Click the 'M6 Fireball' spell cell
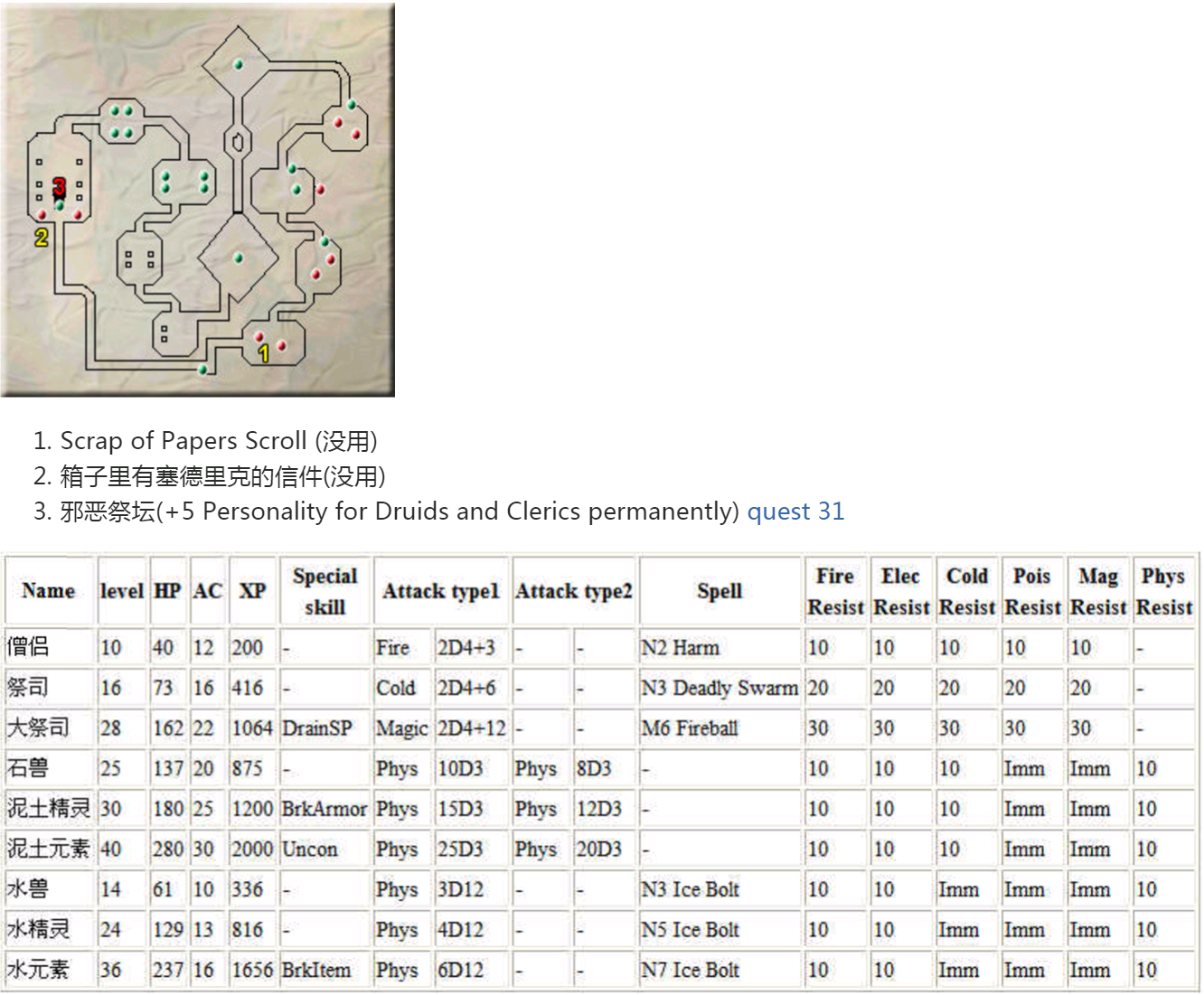 point(720,727)
